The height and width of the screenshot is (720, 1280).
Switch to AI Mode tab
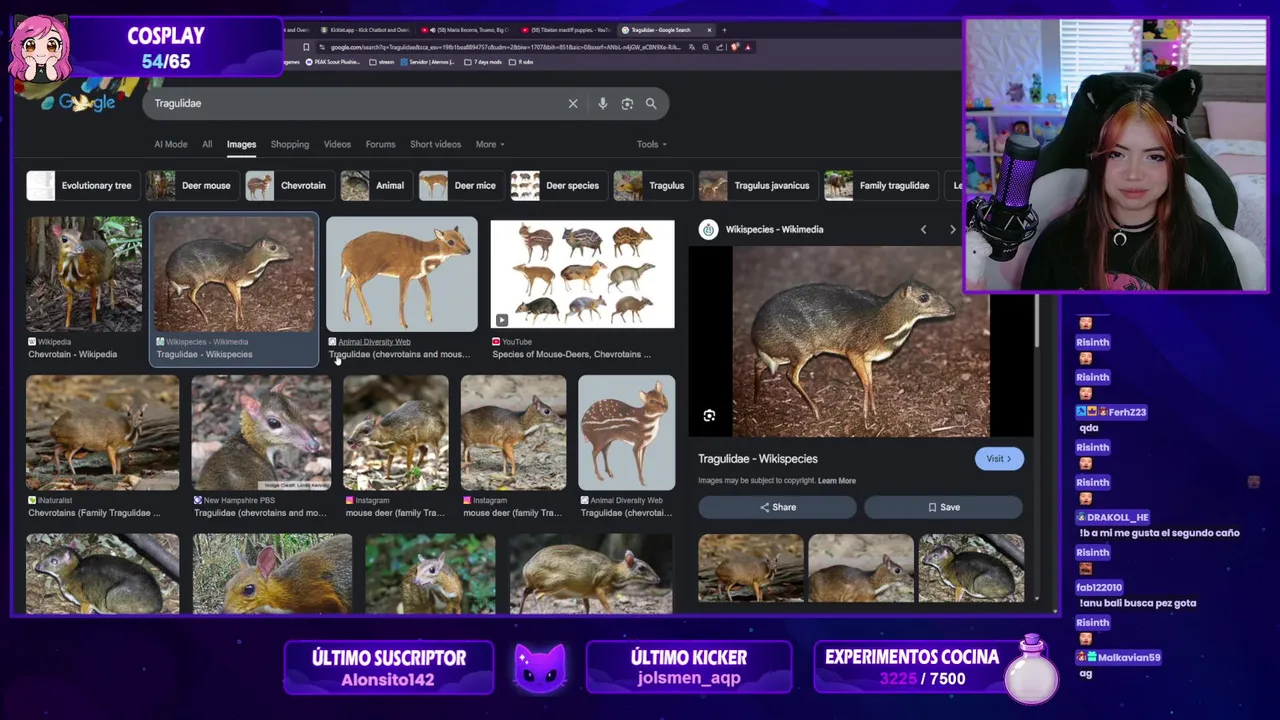coord(170,144)
